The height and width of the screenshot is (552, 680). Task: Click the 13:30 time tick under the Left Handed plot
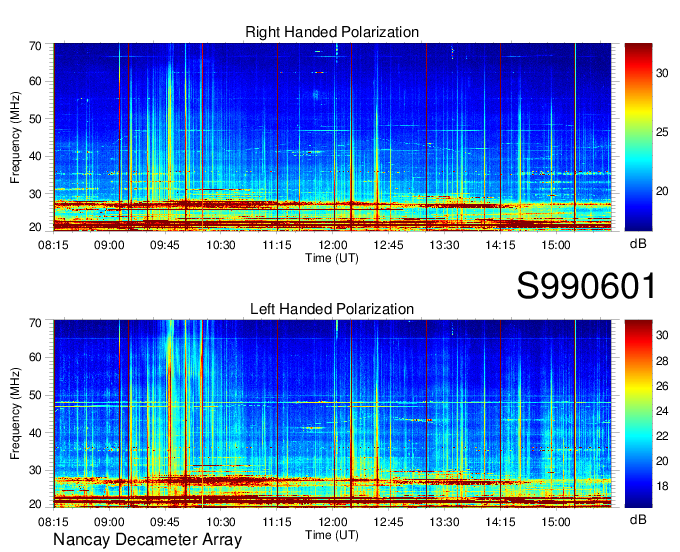point(445,522)
